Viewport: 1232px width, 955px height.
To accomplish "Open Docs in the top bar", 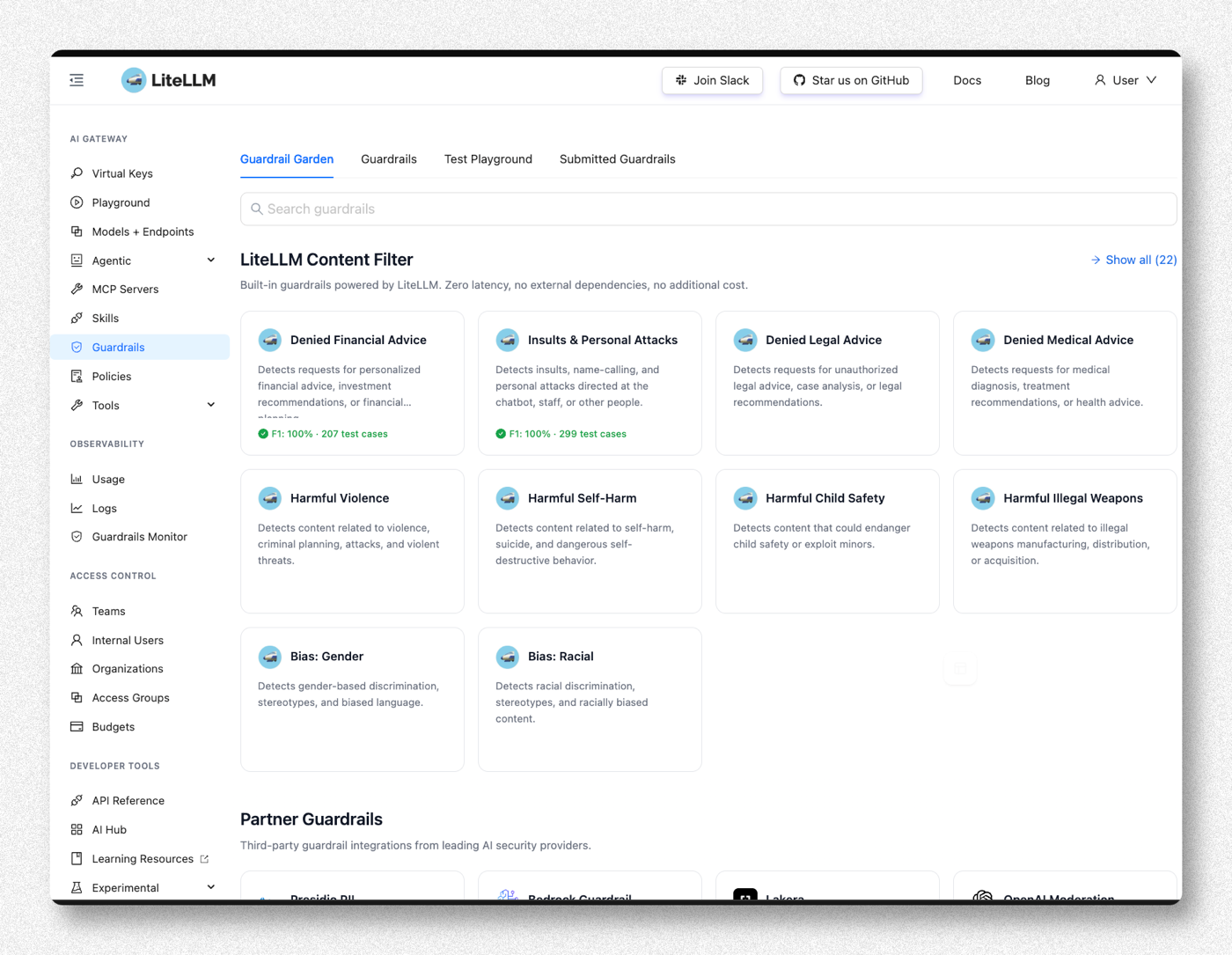I will [967, 80].
